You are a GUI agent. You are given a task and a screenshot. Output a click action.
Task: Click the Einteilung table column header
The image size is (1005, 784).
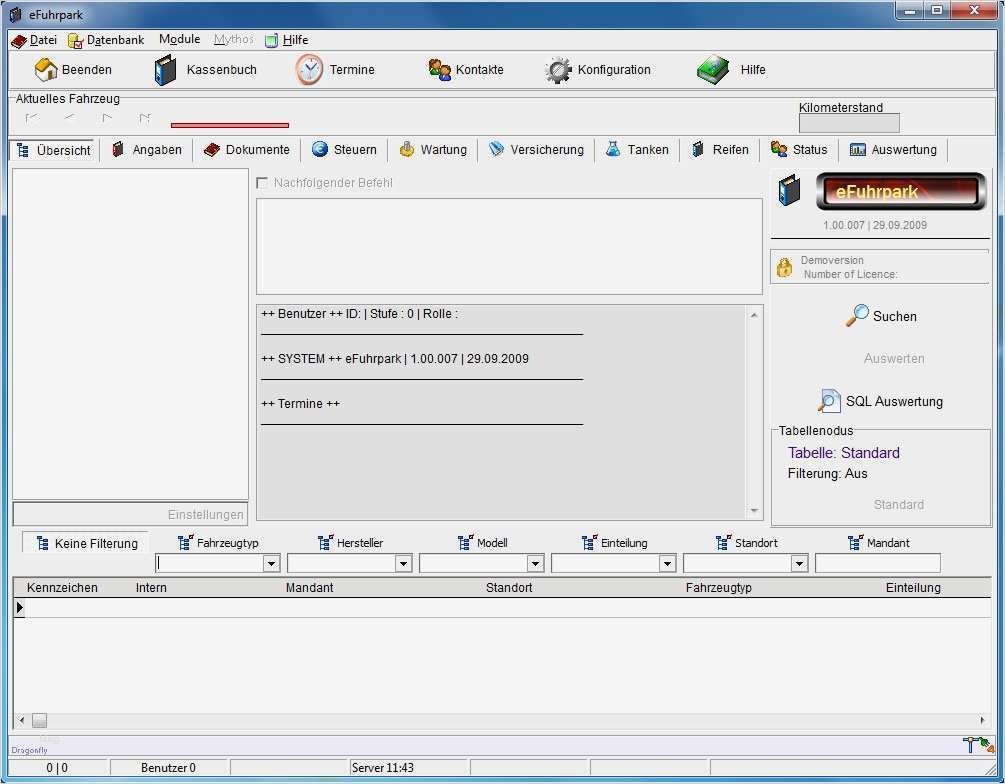click(913, 587)
